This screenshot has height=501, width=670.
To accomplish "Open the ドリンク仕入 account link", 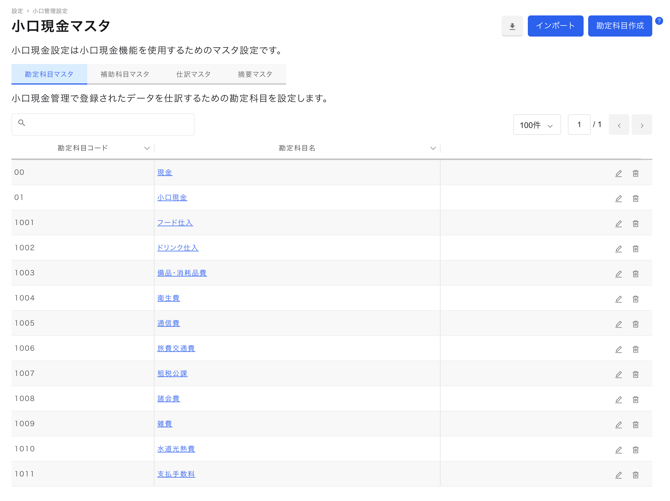I will click(x=178, y=248).
